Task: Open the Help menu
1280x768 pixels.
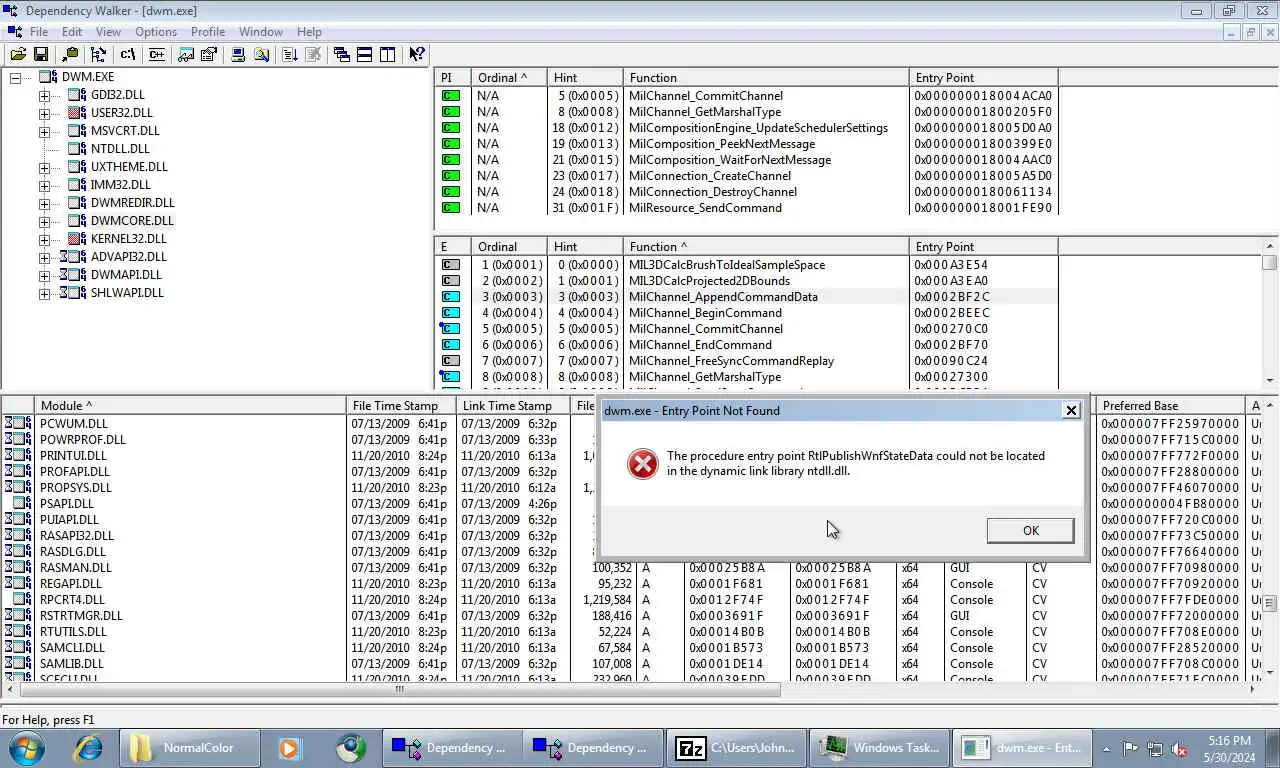Action: click(x=310, y=32)
